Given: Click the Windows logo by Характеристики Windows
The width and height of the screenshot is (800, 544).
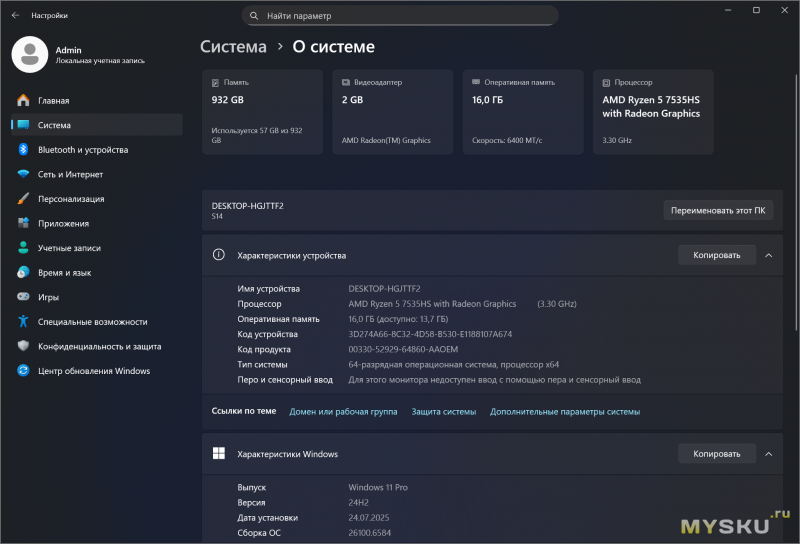Looking at the screenshot, I should [218, 453].
